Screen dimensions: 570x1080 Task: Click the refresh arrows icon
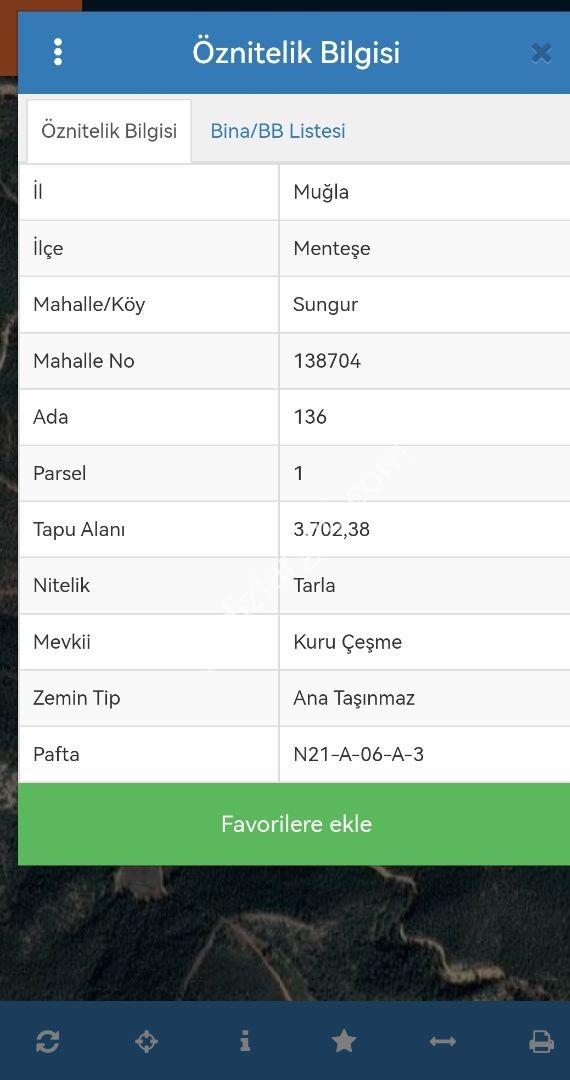[x=47, y=1041]
